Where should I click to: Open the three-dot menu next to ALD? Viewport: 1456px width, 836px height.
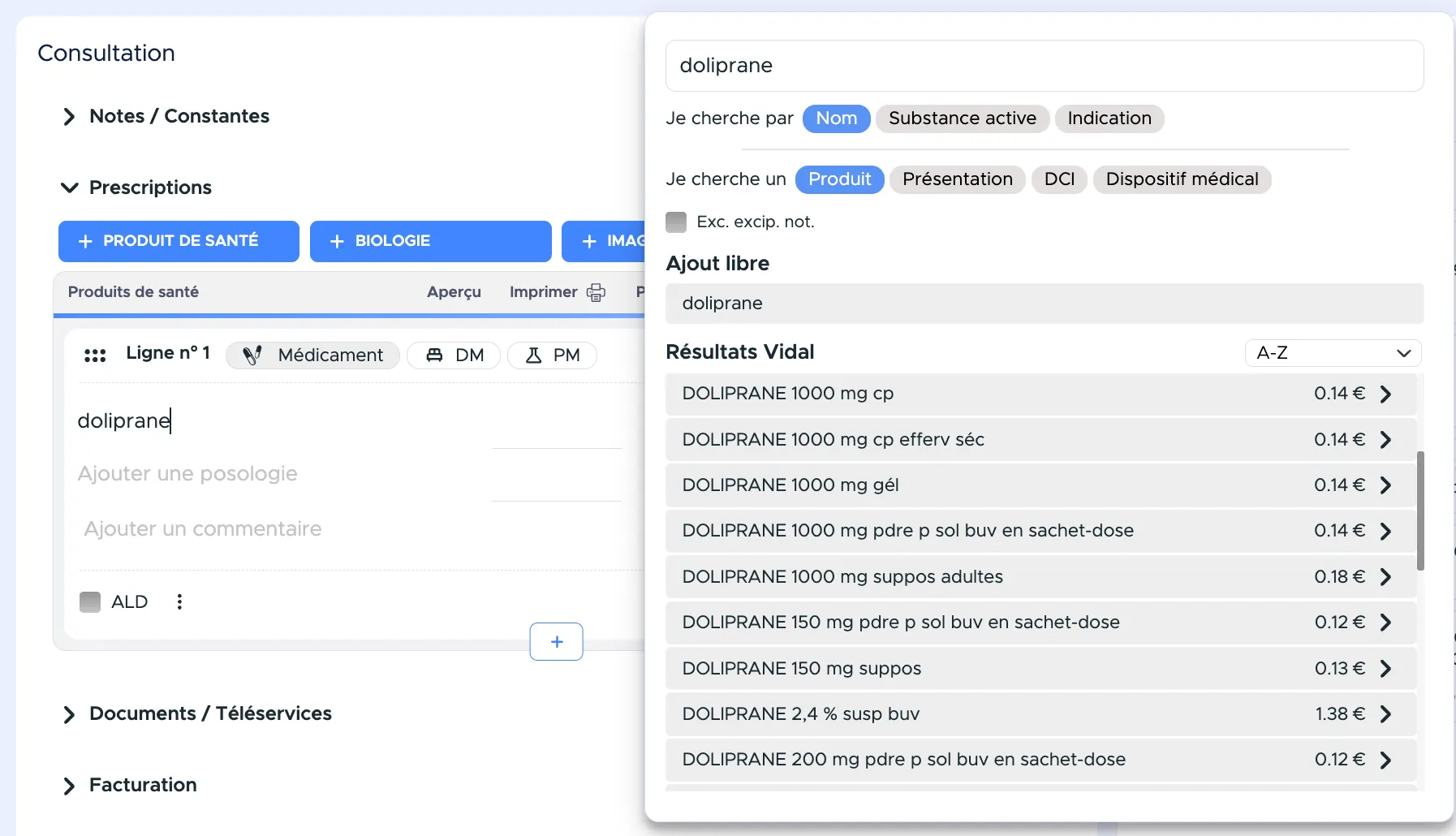[179, 601]
